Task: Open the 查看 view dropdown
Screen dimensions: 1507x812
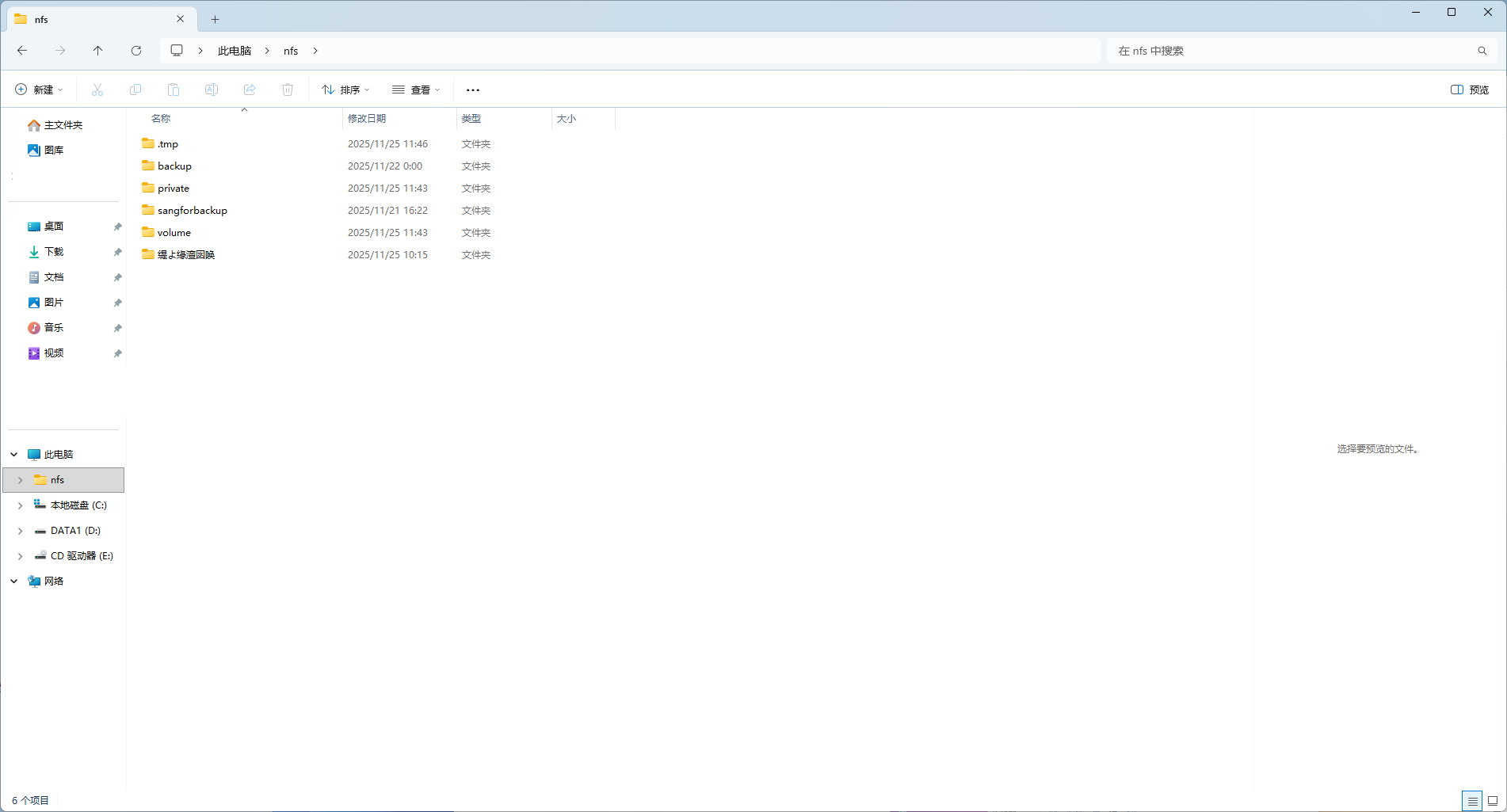Action: point(416,90)
